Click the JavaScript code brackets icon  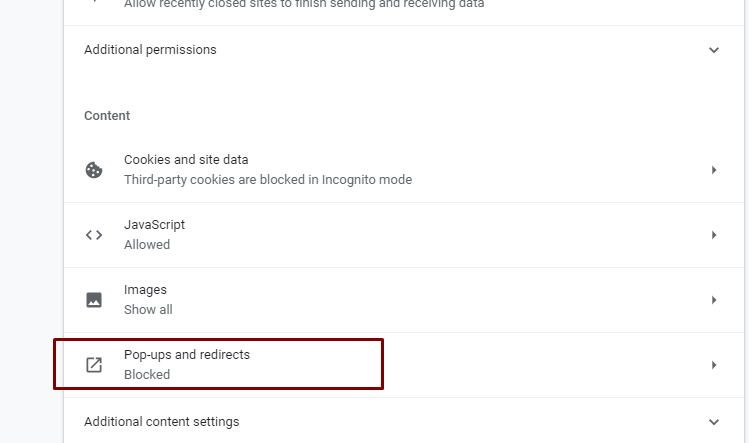[x=94, y=235]
